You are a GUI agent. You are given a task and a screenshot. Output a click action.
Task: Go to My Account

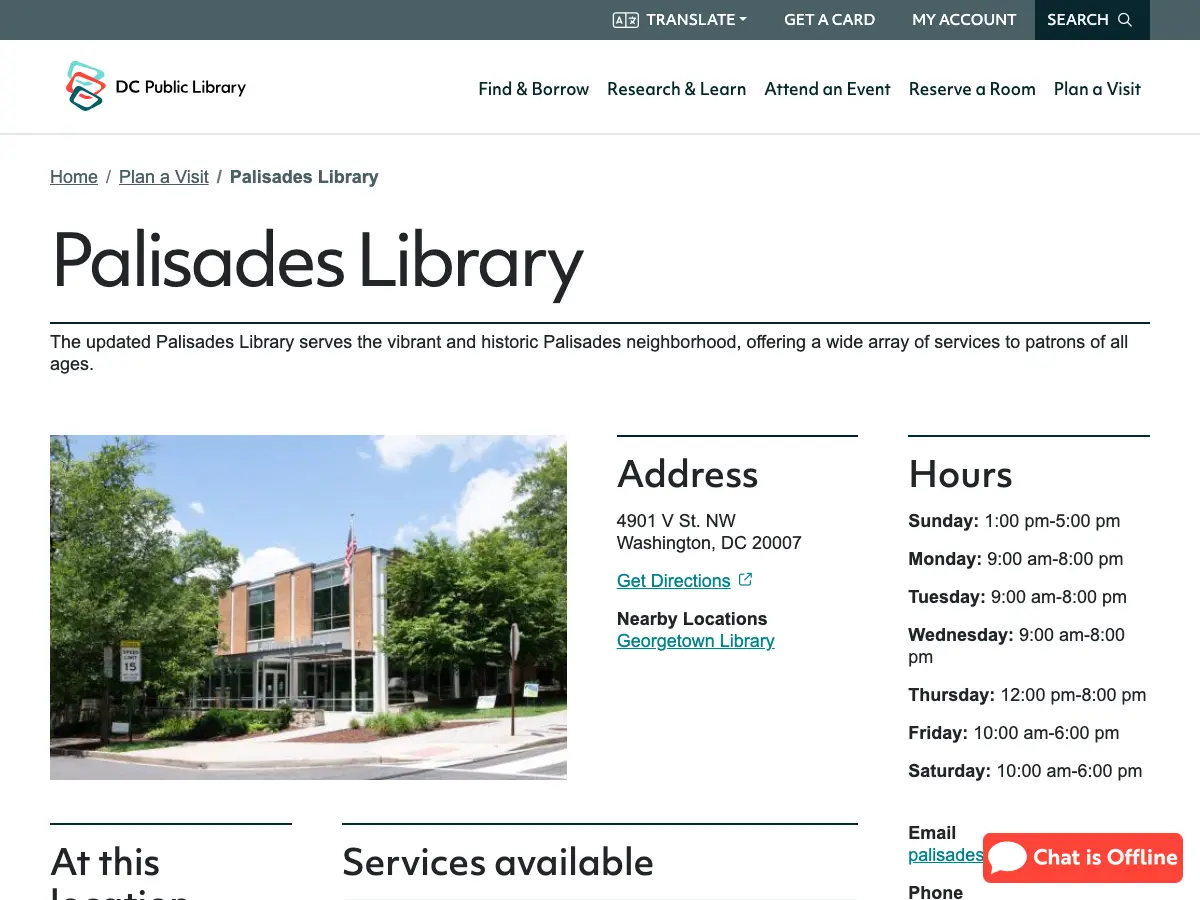[x=964, y=20]
